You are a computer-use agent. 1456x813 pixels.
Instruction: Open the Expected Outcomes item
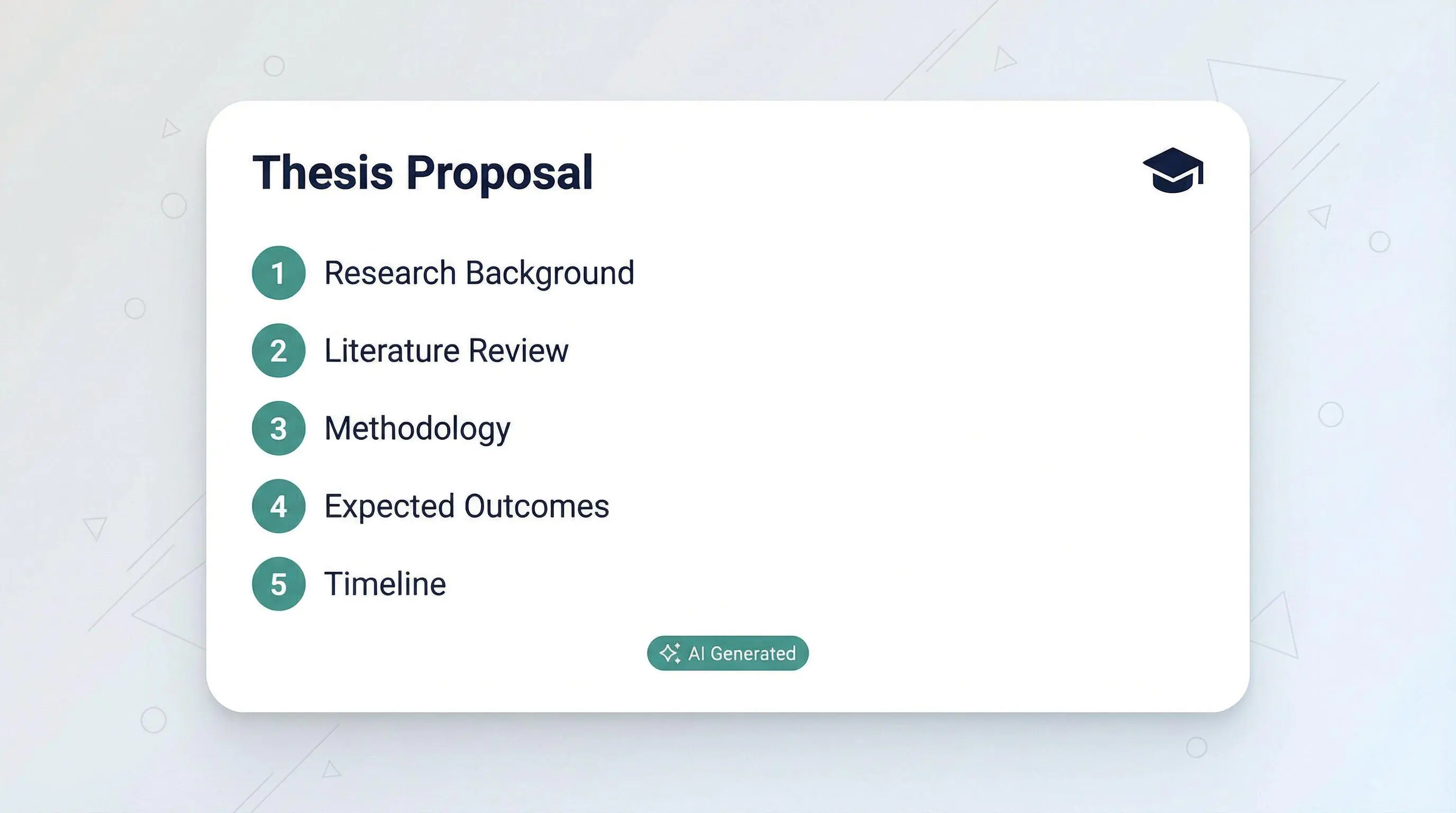click(x=467, y=507)
